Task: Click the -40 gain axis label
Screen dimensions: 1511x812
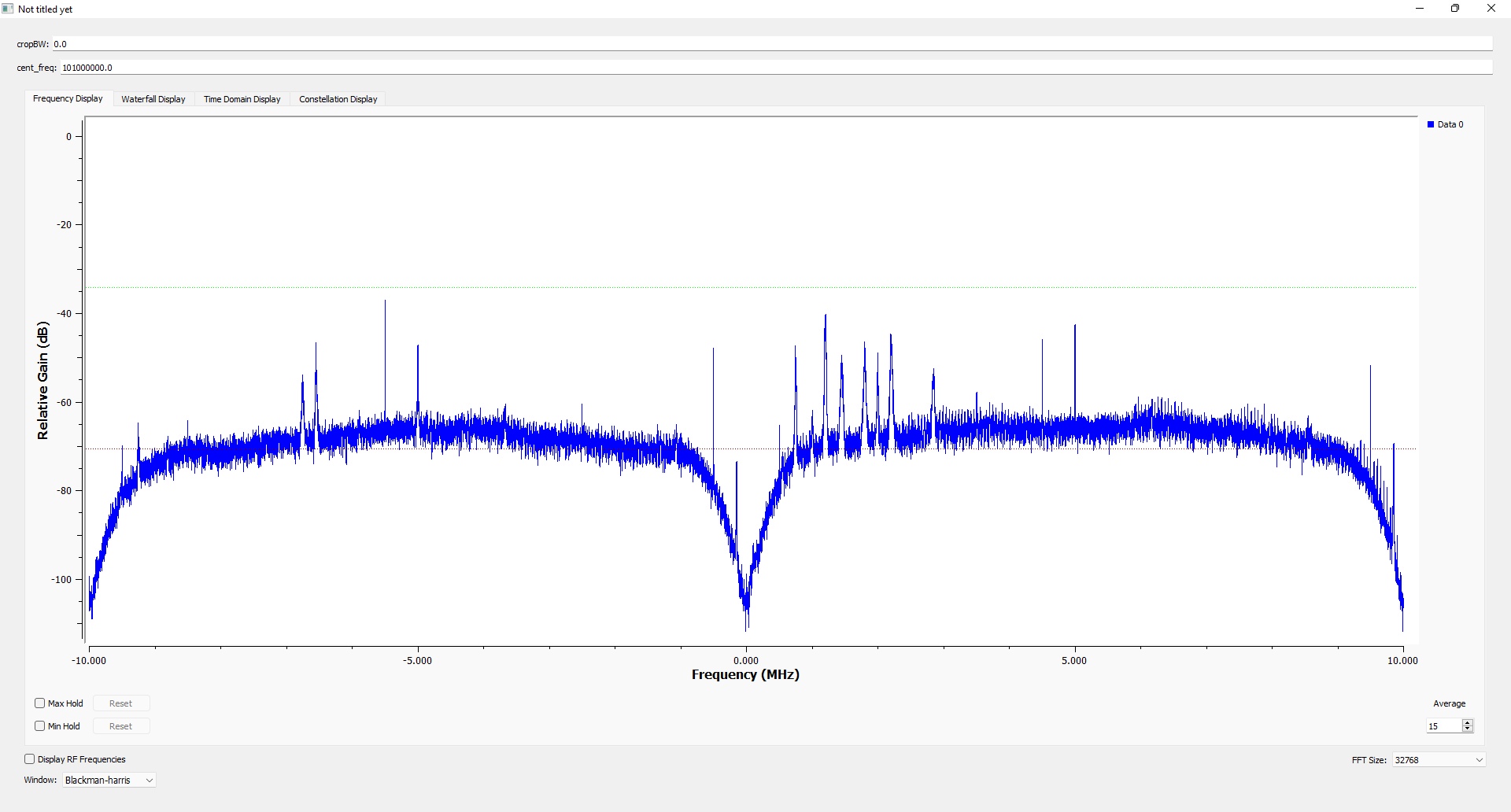Action: pos(64,313)
